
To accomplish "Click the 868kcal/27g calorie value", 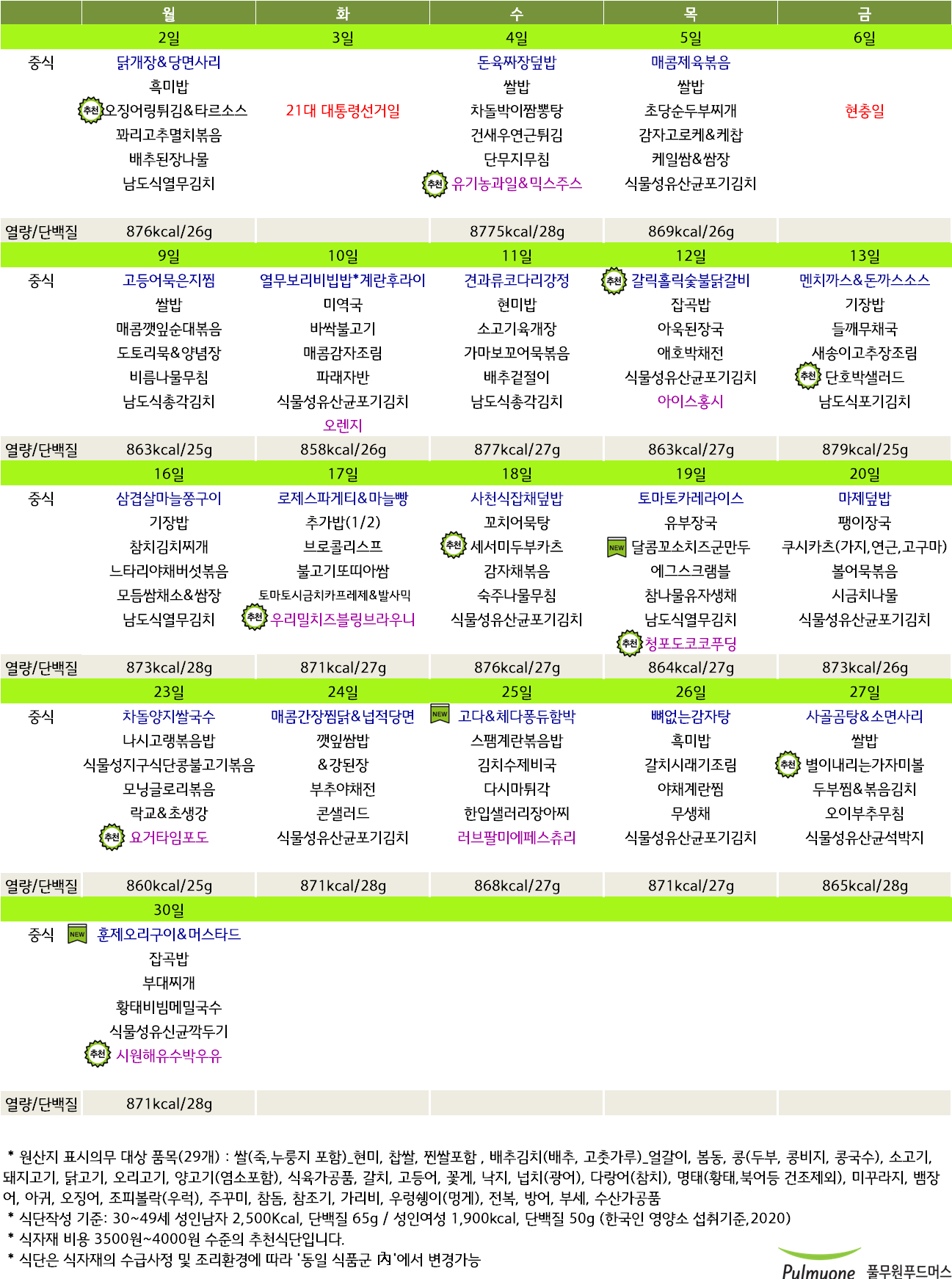I will pos(517,886).
